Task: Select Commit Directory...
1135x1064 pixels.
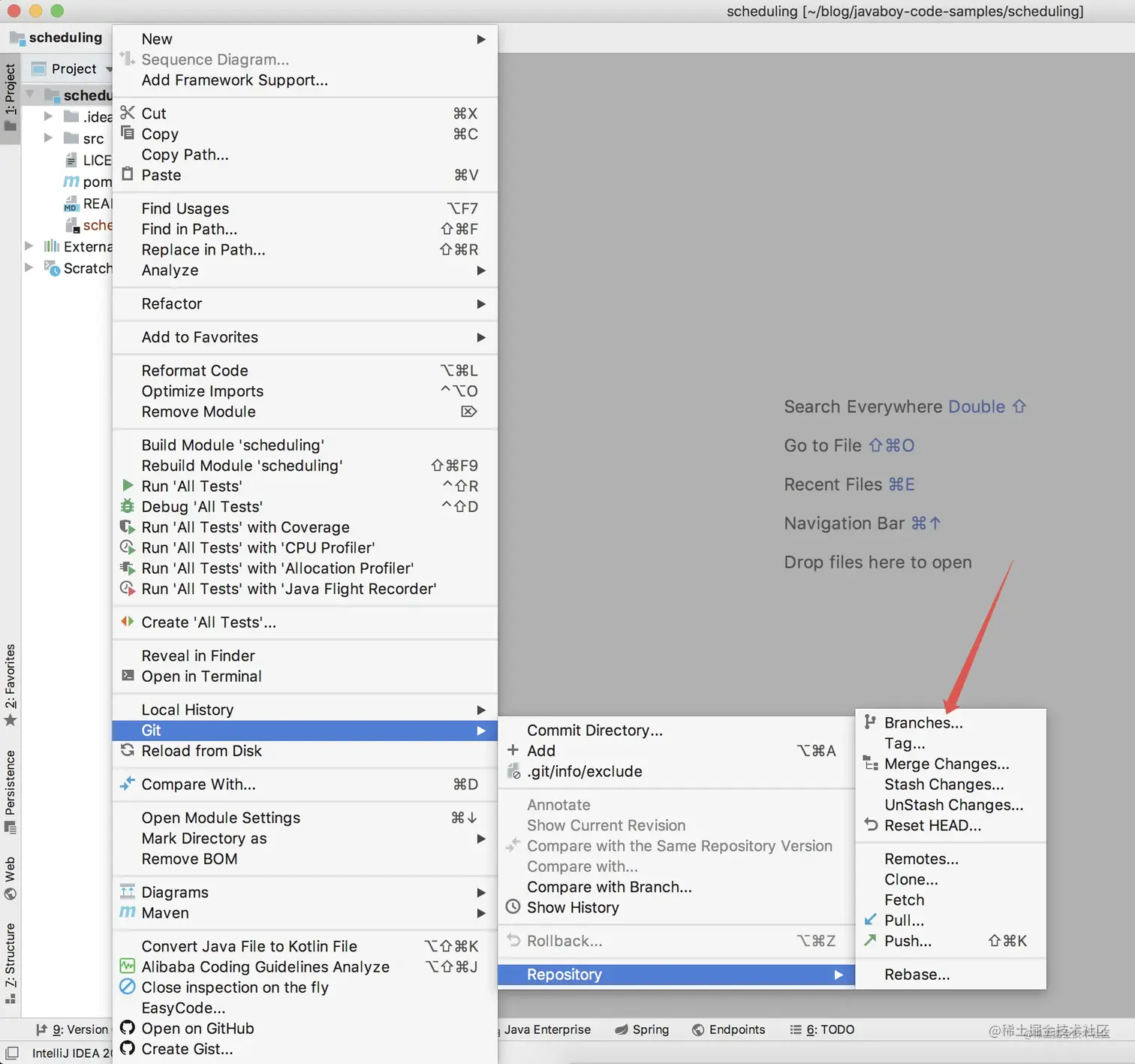Action: [x=676, y=730]
